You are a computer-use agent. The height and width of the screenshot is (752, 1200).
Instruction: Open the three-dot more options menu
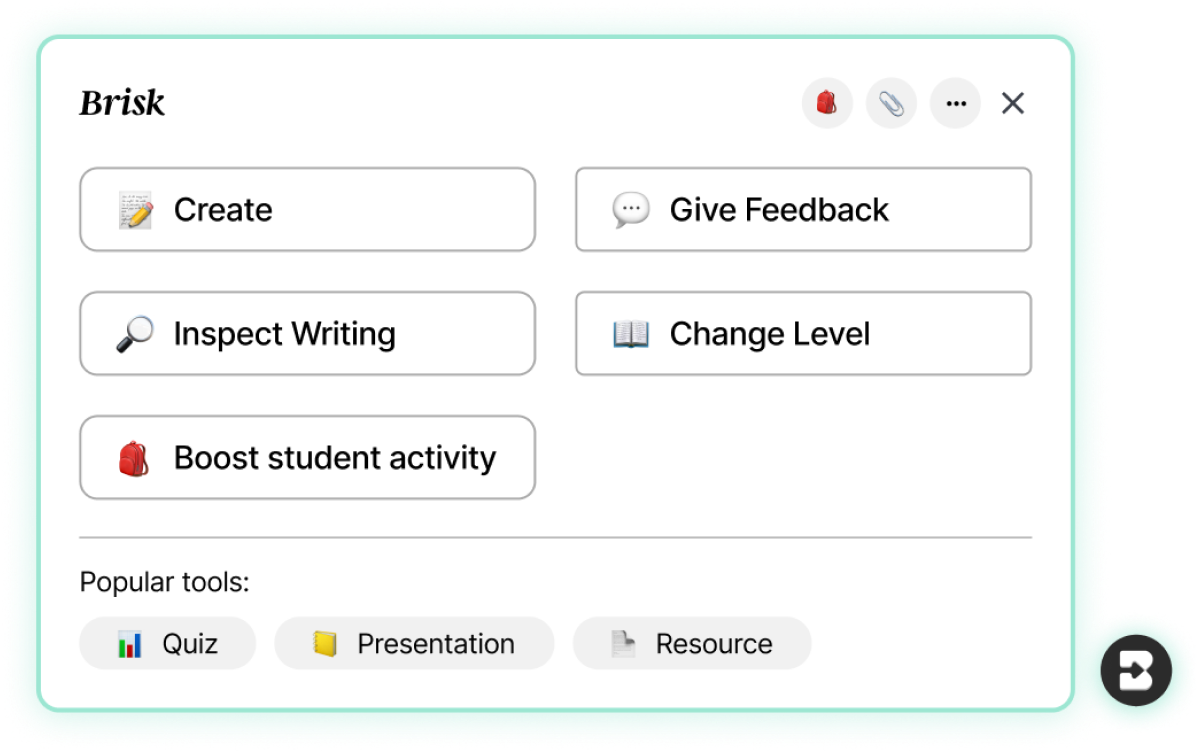(955, 103)
